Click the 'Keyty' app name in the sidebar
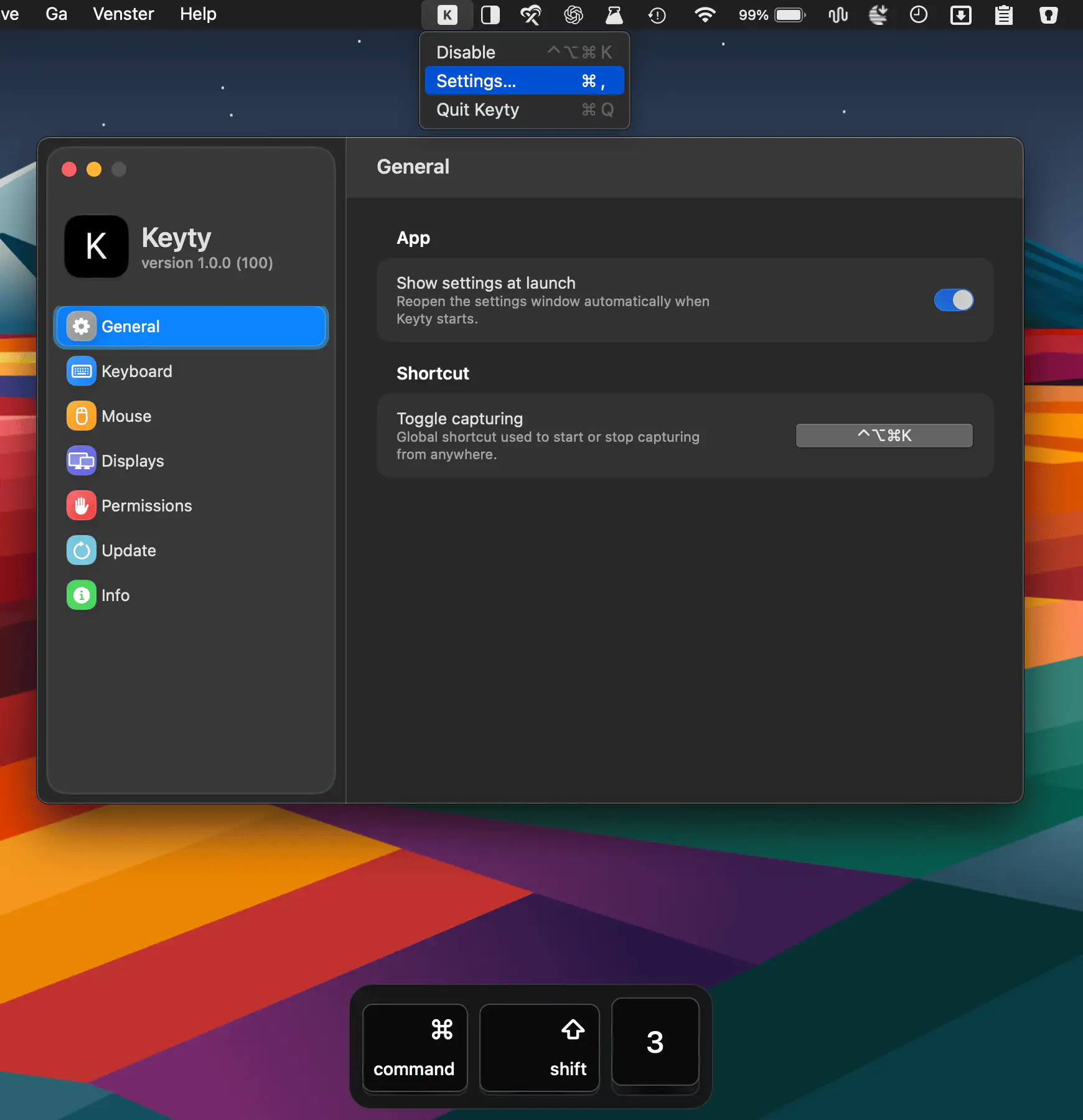This screenshot has height=1120, width=1083. click(x=177, y=238)
